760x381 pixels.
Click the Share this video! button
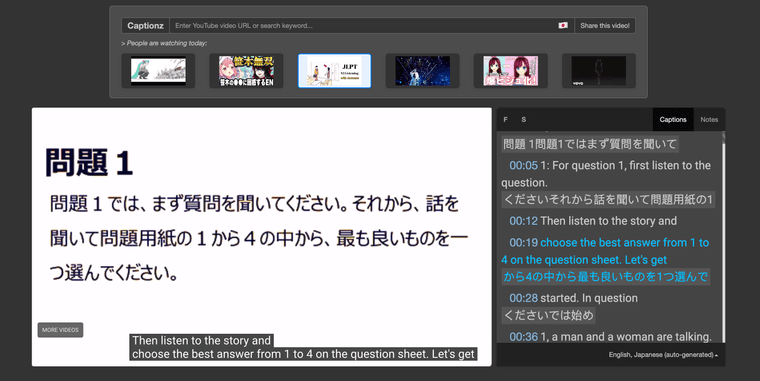coord(605,26)
